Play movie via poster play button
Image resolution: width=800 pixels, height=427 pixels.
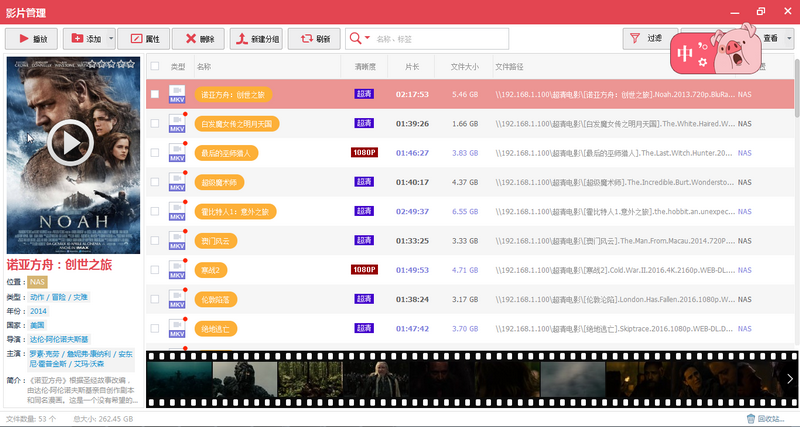point(70,144)
